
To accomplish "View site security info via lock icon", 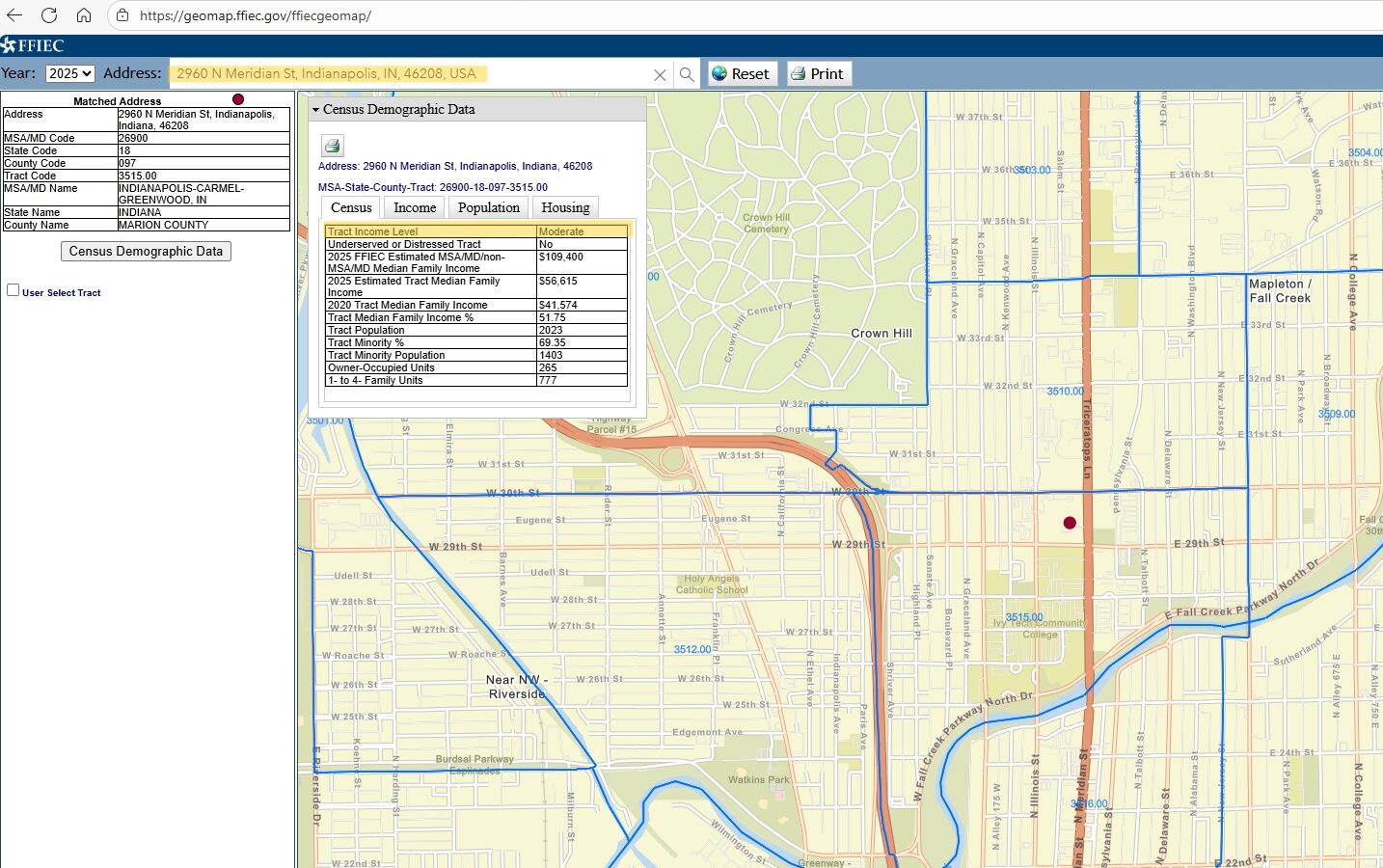I will click(x=122, y=15).
